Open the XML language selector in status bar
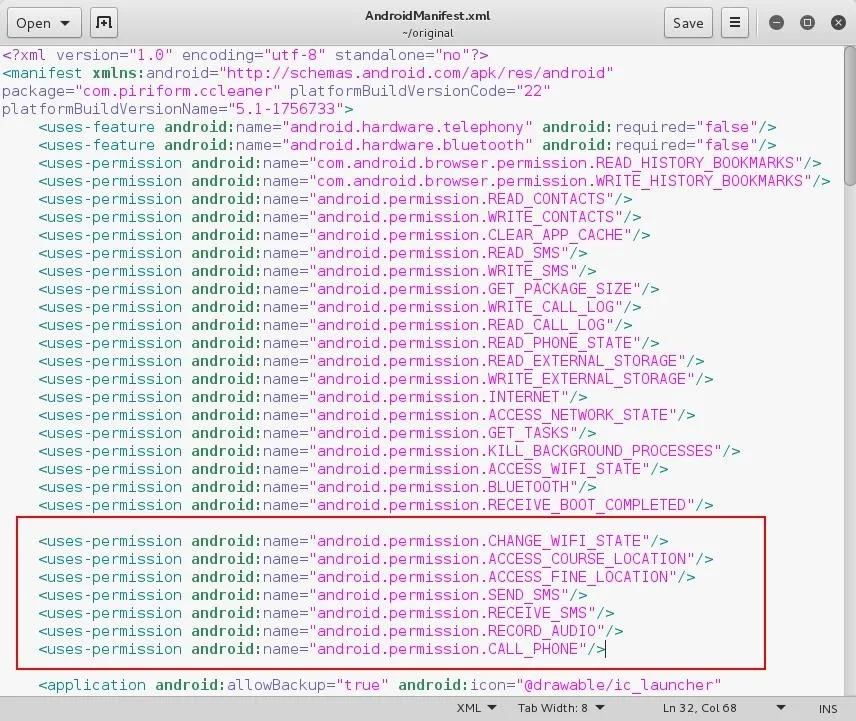 click(x=475, y=708)
